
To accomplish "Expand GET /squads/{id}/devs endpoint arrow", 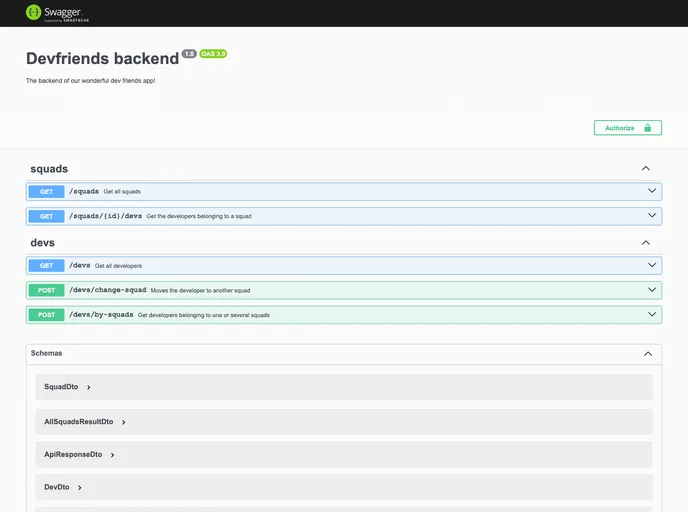I will pyautogui.click(x=652, y=216).
